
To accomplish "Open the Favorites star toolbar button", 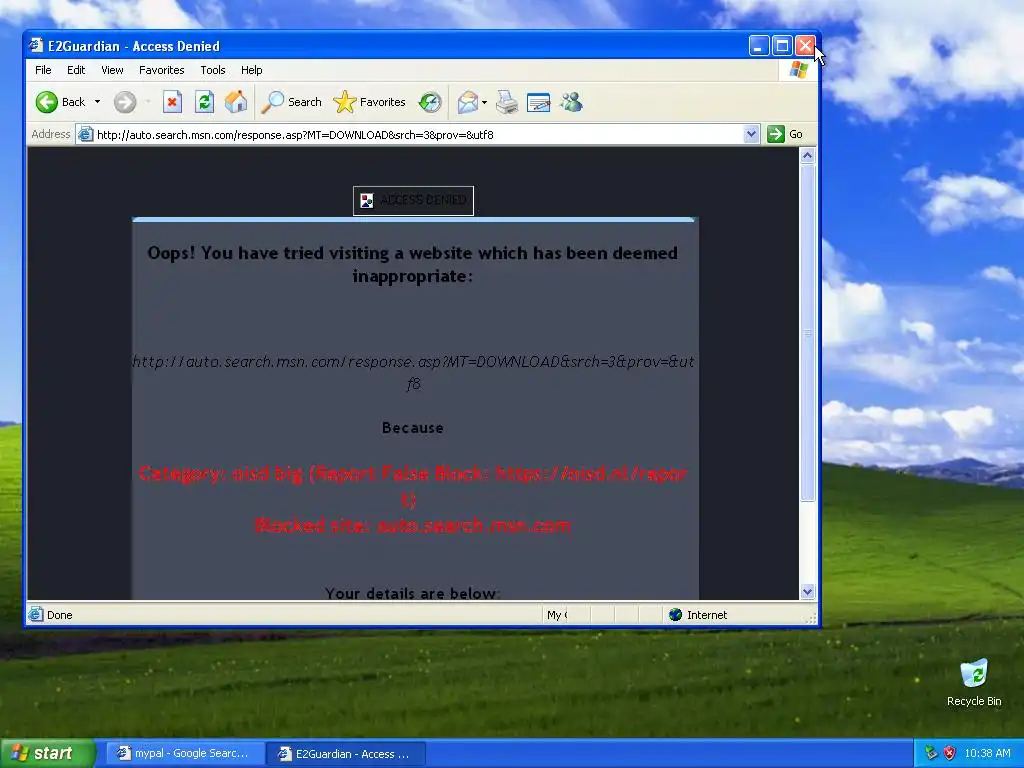I will [369, 102].
